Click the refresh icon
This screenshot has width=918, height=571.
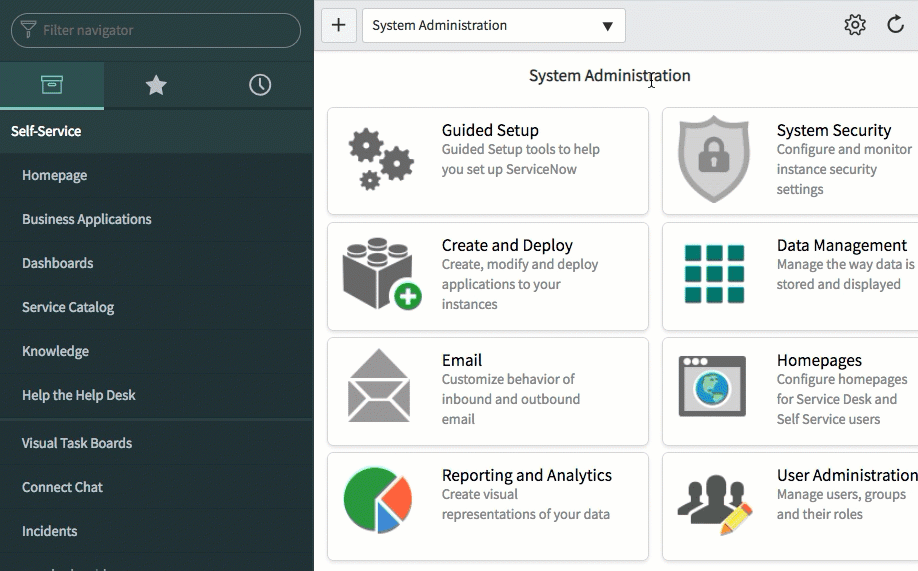pos(895,25)
